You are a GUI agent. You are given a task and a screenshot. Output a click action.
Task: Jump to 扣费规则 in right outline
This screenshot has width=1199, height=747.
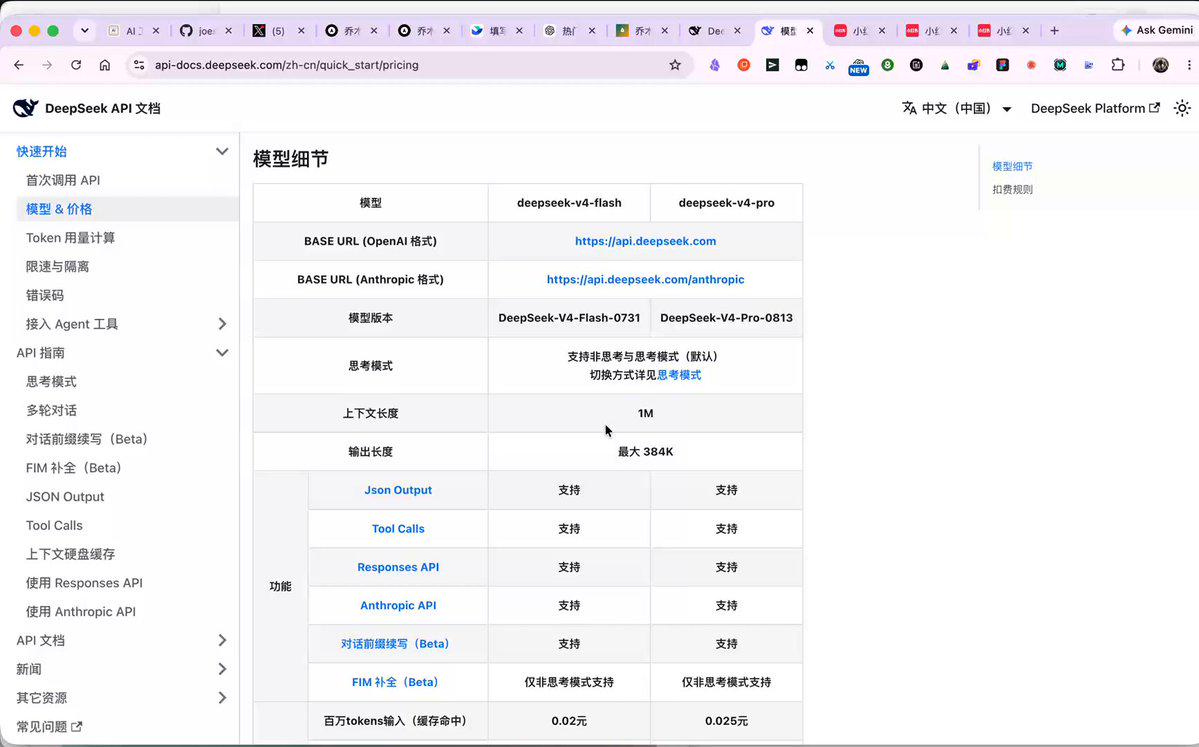1012,189
